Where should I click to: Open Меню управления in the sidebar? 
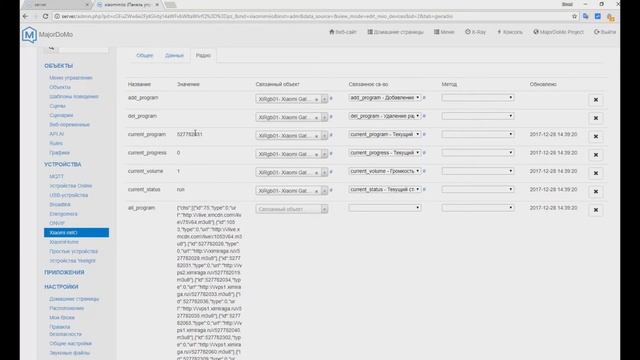71,78
